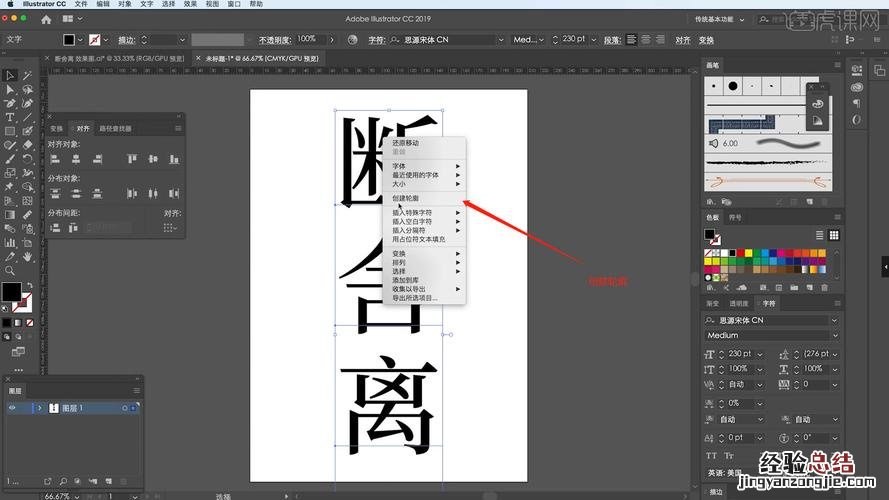Viewport: 889px width, 500px height.
Task: Select the Selection arrow tool
Action: [x=10, y=75]
